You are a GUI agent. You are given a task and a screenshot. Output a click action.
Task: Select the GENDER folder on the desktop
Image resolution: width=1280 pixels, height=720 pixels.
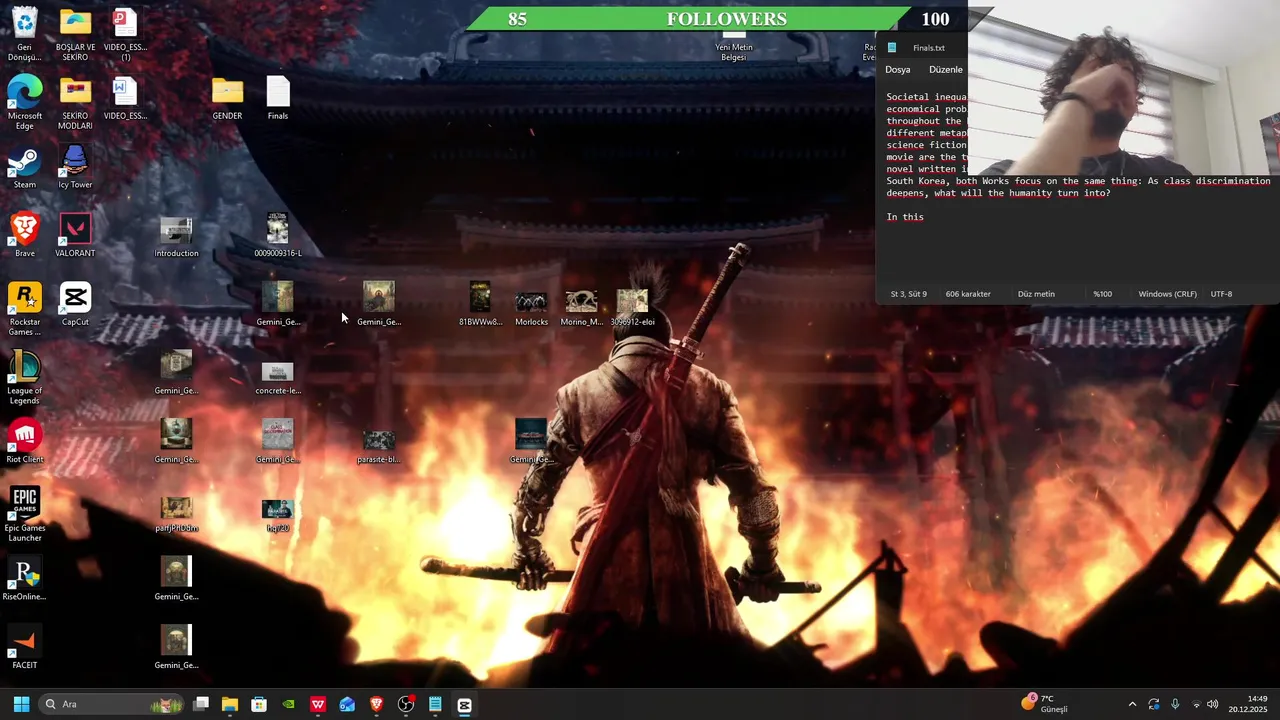[227, 98]
